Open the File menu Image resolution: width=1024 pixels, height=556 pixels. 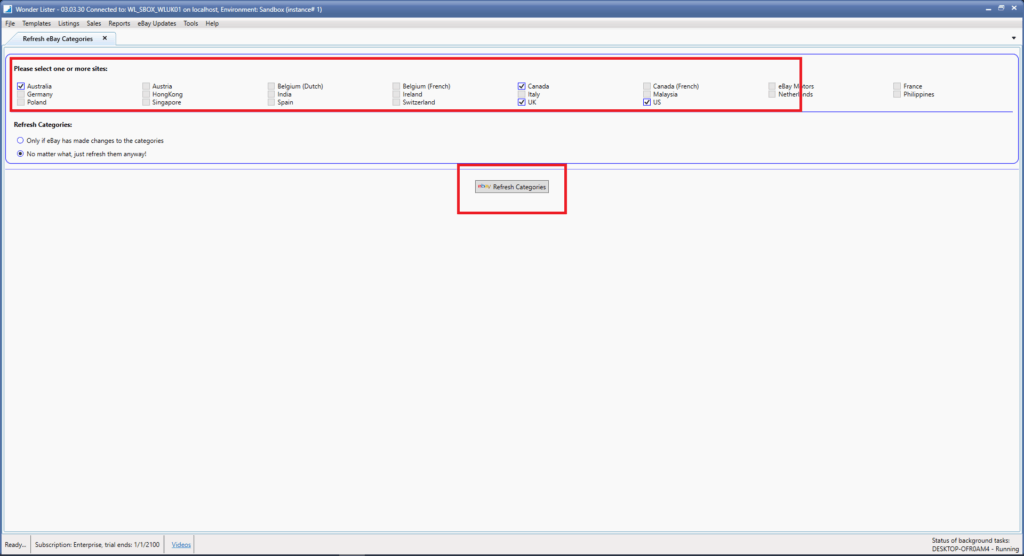point(10,23)
